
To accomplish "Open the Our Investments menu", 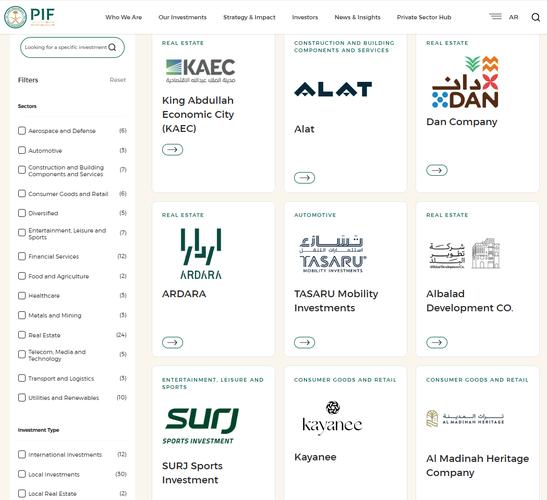I will click(x=182, y=17).
